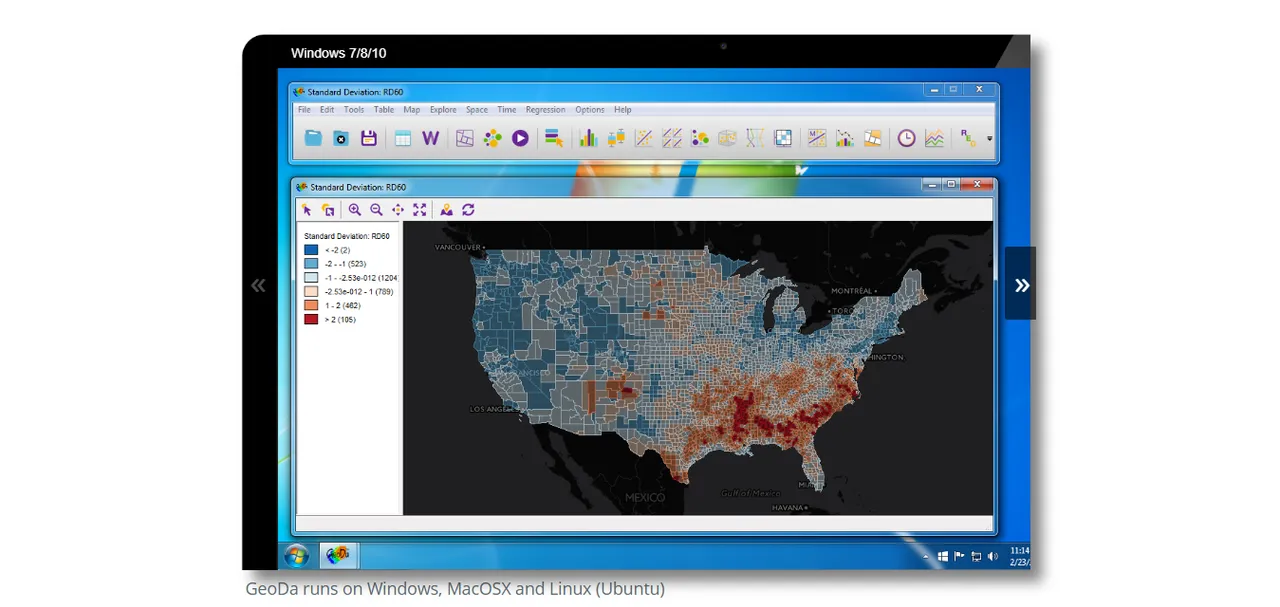Click the Windows Start orb button
The width and height of the screenshot is (1280, 607).
click(x=296, y=556)
